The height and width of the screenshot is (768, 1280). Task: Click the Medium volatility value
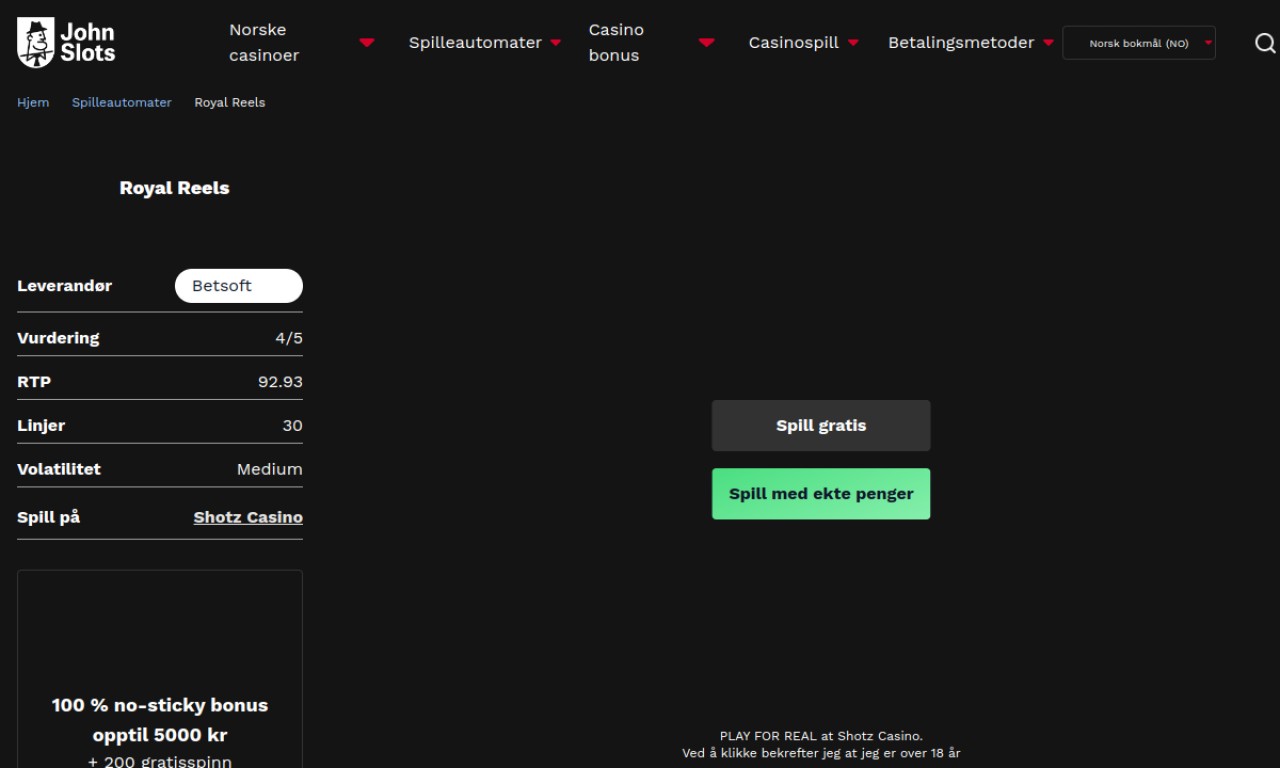(270, 469)
